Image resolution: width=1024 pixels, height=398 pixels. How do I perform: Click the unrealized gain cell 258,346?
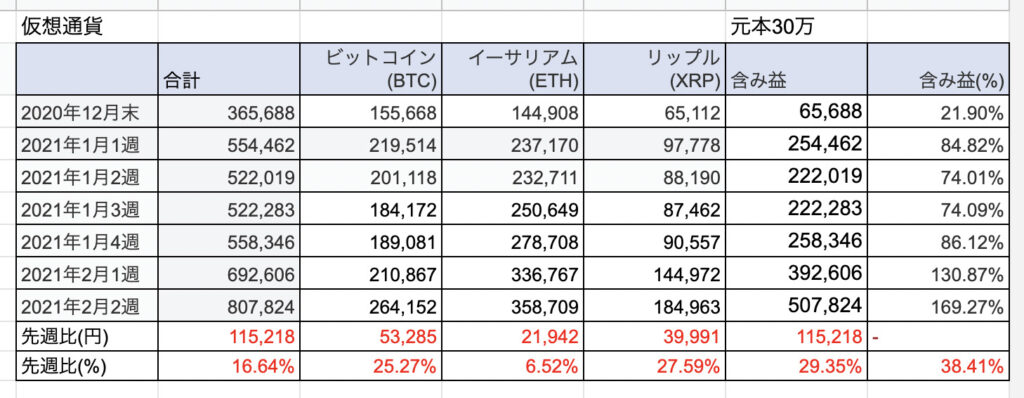click(x=796, y=241)
